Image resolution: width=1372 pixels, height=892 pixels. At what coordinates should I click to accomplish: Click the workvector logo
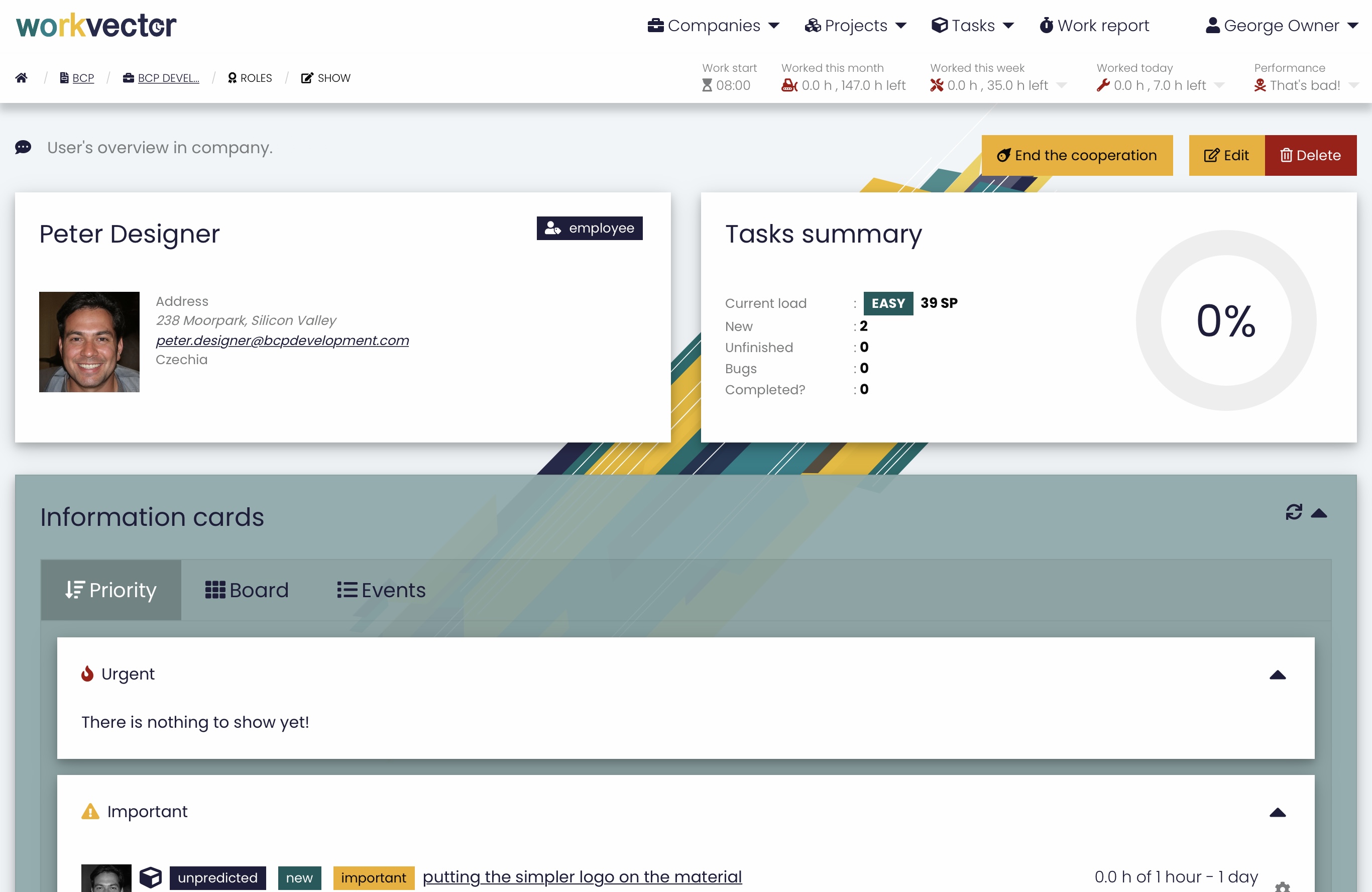pos(96,26)
